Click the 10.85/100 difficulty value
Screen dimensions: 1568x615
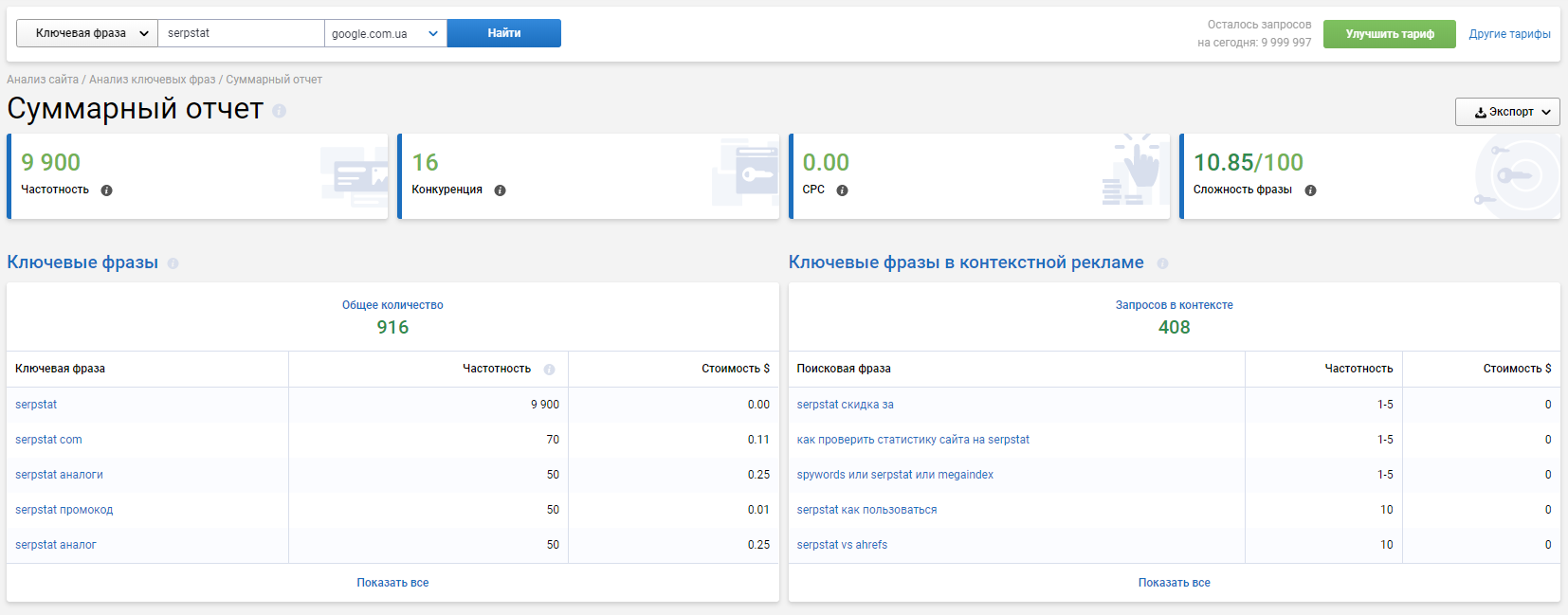pos(1249,162)
